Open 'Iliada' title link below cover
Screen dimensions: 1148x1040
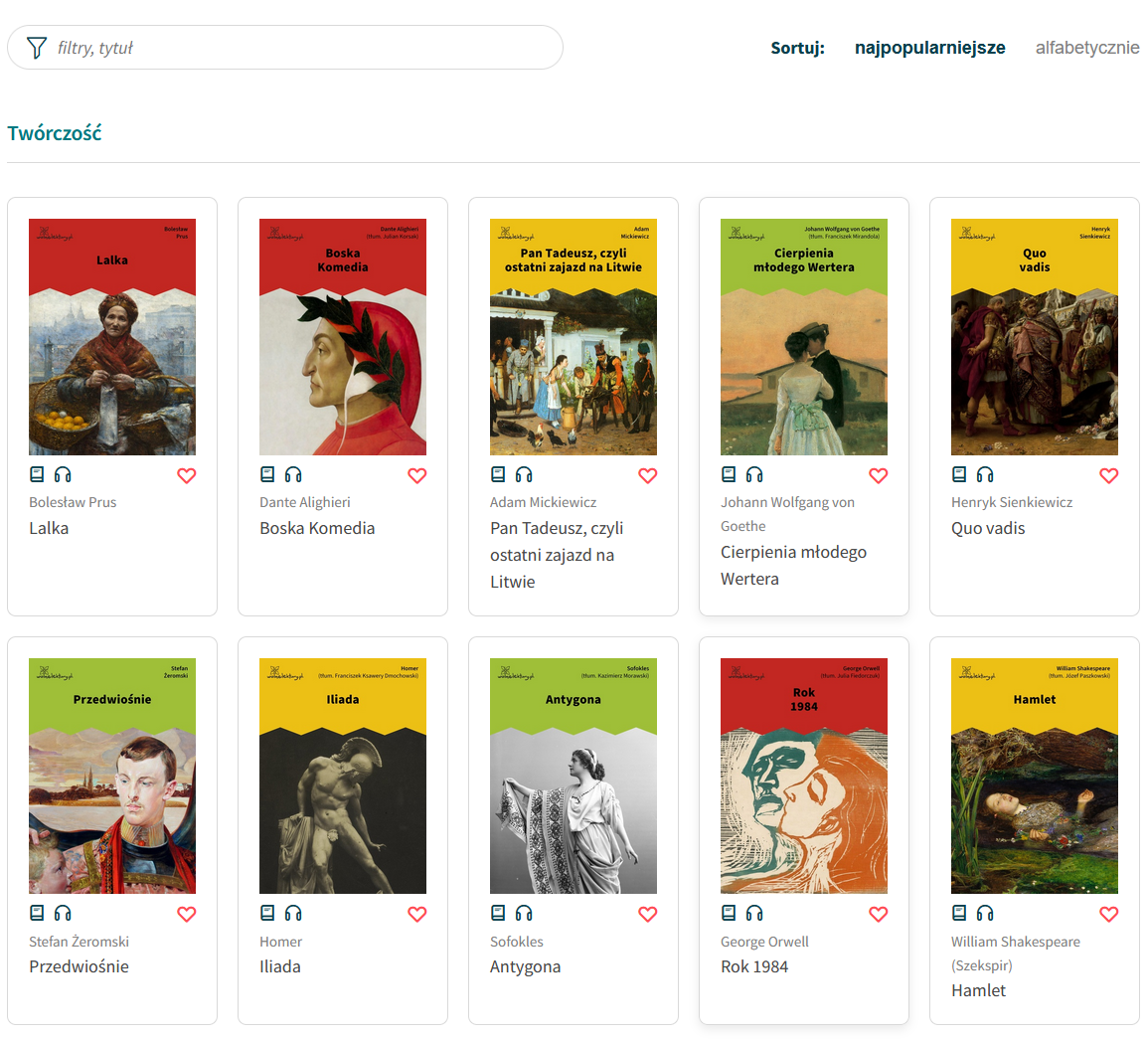[279, 966]
